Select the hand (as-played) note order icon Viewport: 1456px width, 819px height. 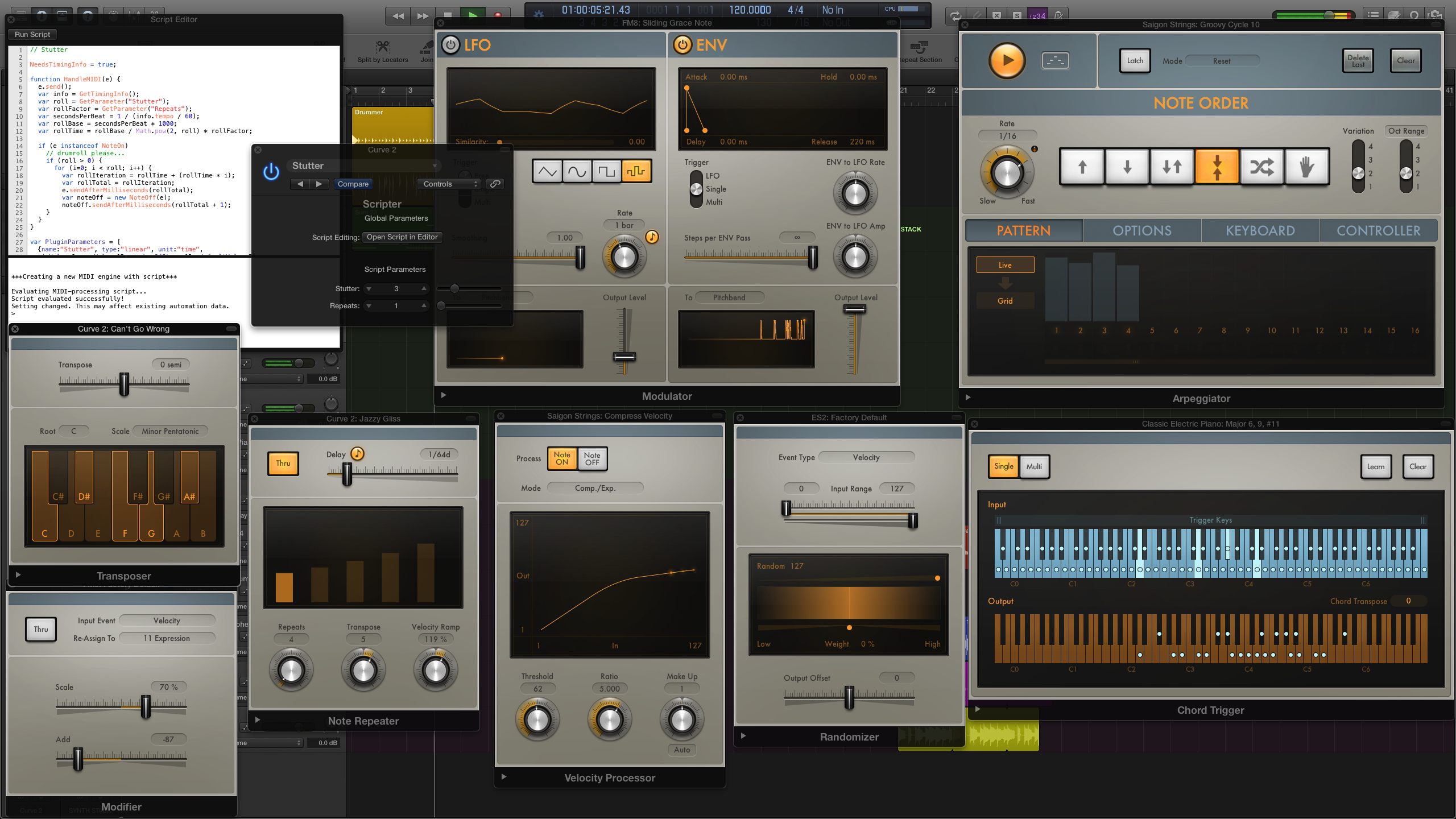(x=1307, y=166)
